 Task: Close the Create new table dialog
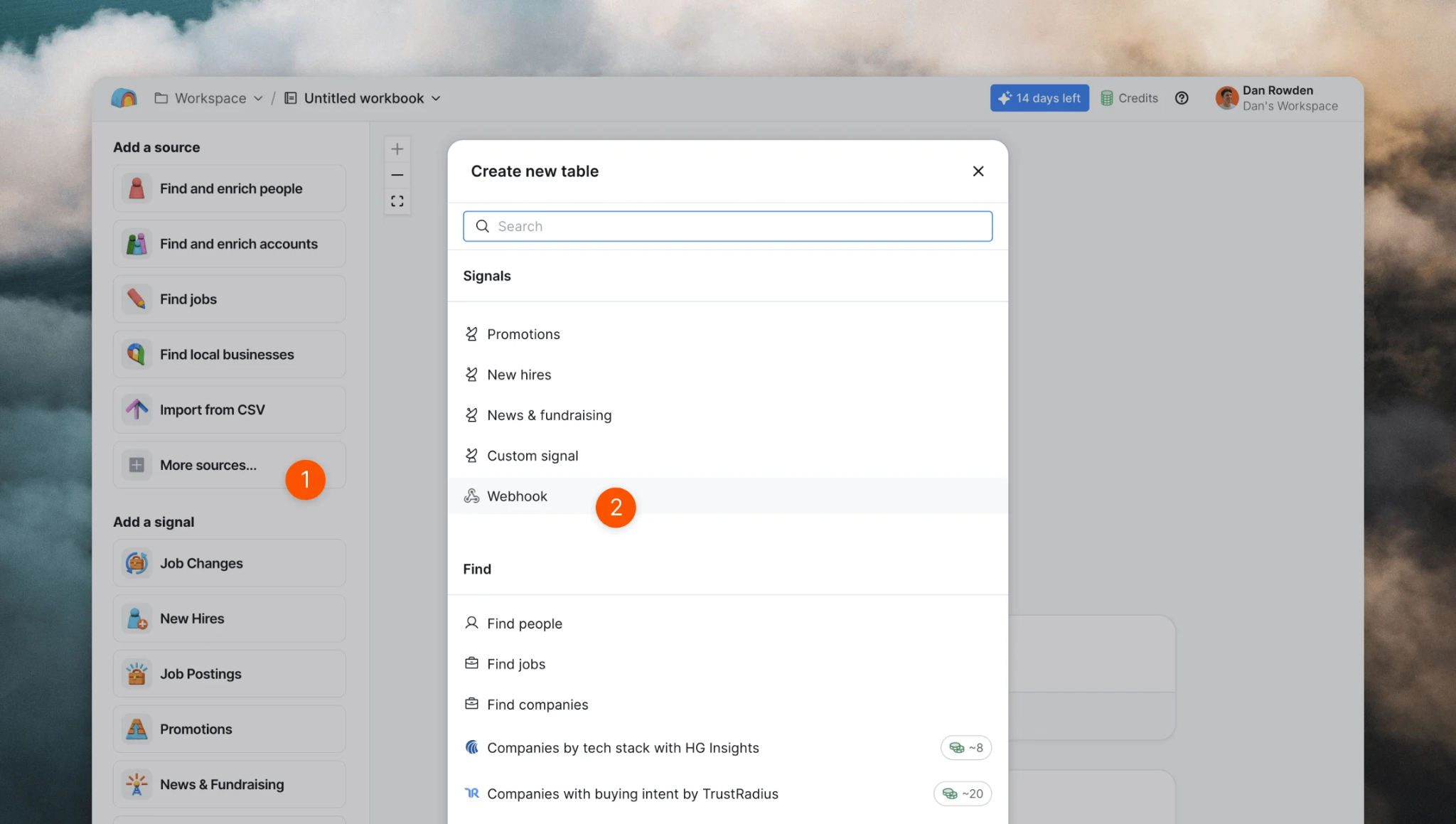978,171
